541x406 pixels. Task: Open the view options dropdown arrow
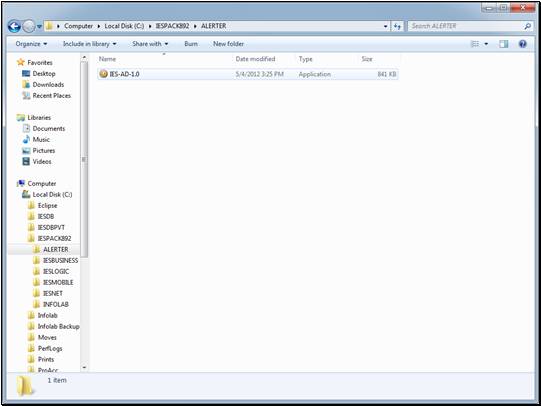point(486,44)
